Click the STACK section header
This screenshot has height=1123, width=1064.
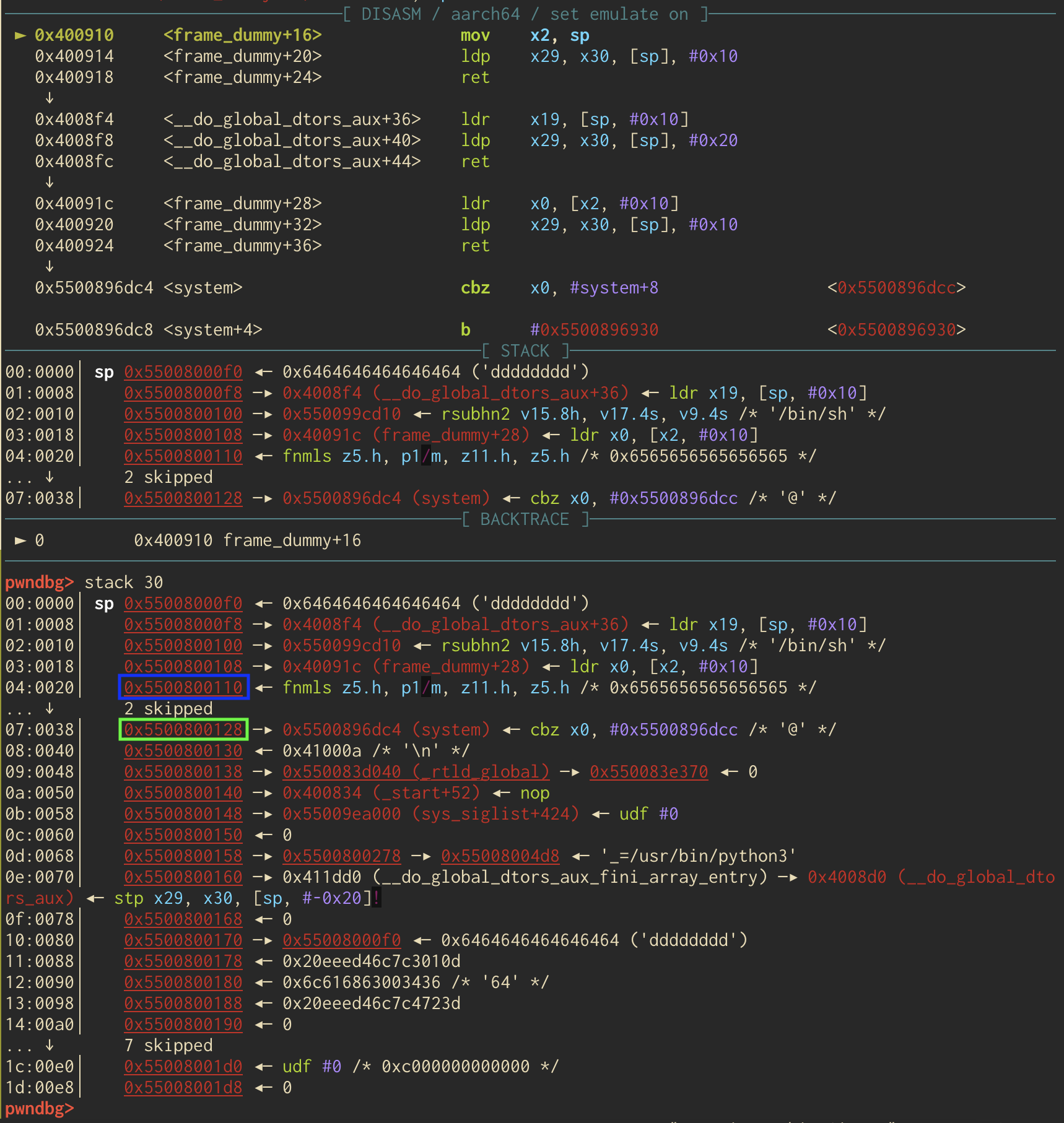(x=525, y=351)
